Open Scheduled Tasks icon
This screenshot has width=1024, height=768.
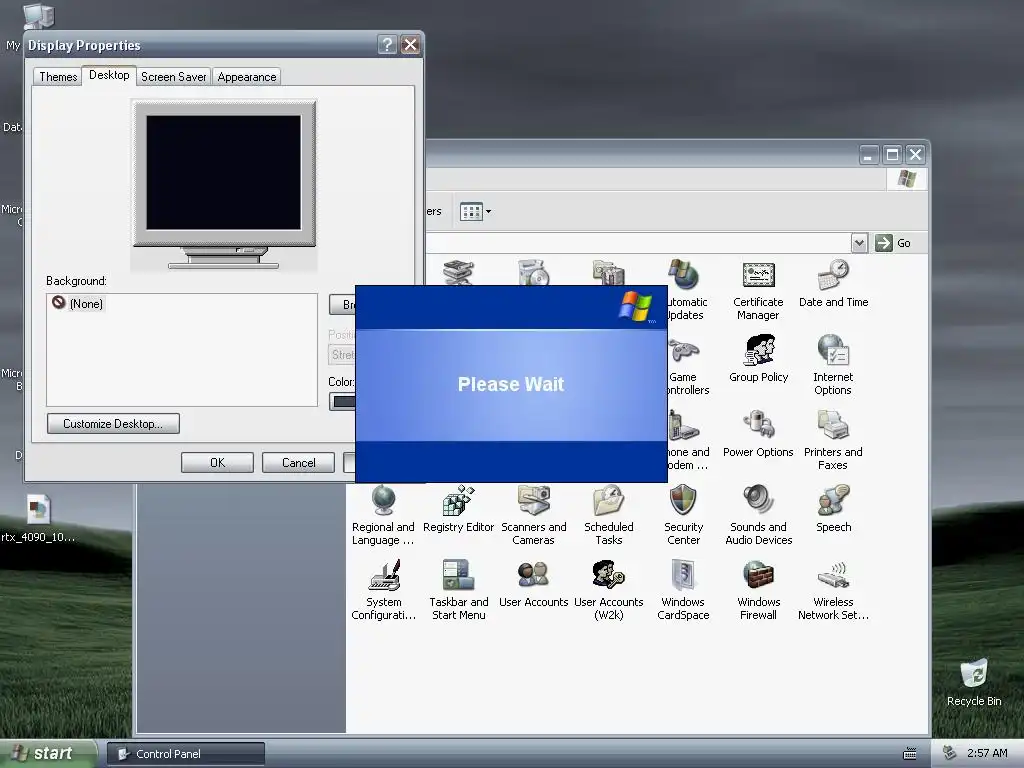[x=608, y=516]
